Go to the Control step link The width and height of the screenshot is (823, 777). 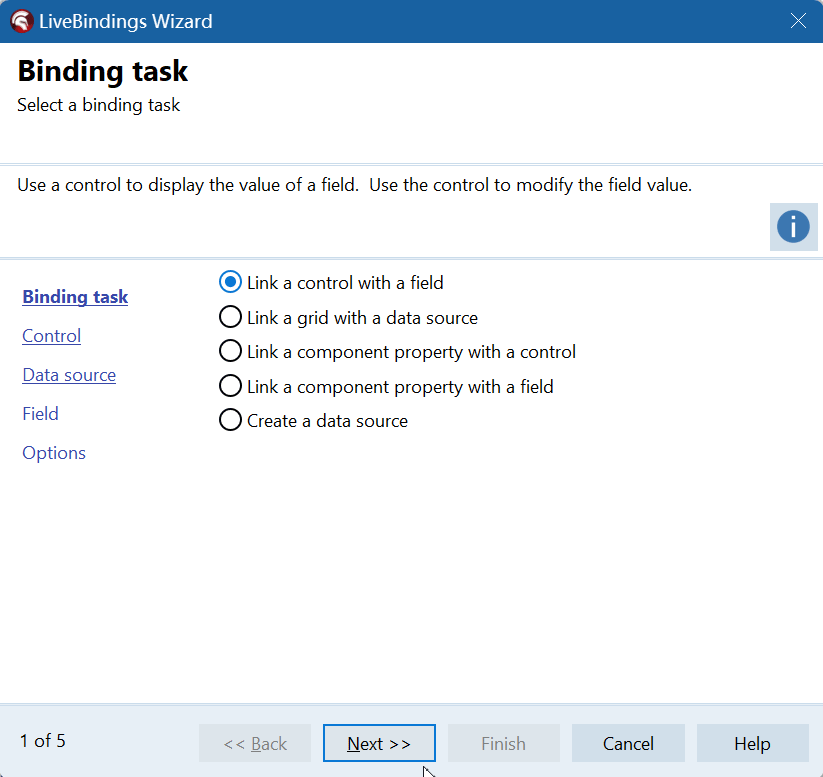52,336
